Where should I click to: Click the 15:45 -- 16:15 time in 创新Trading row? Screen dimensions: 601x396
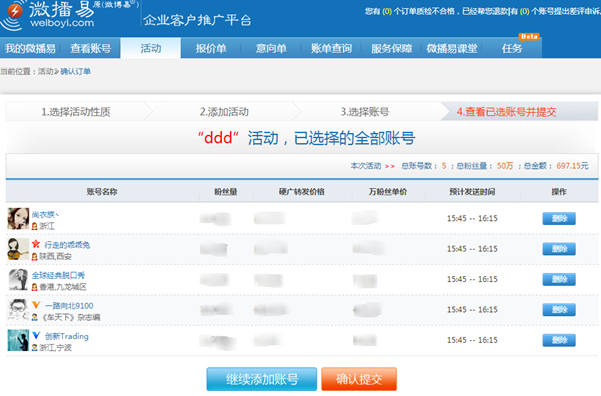tap(472, 340)
